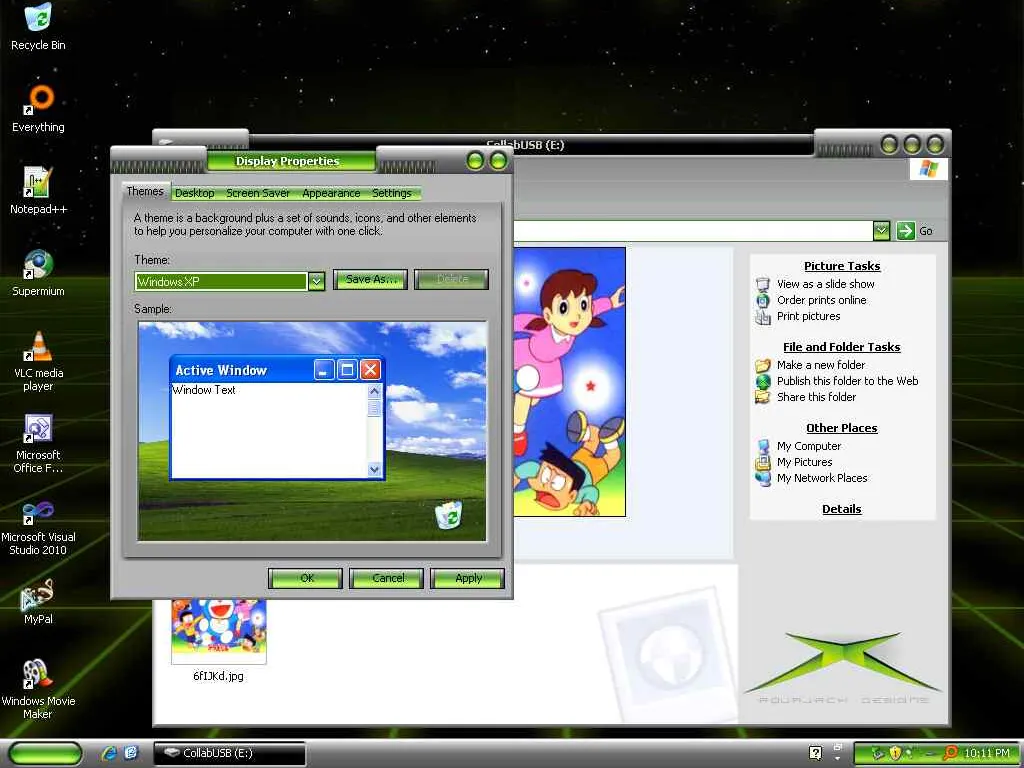Click the large cartoon picture preview
The image size is (1024, 768).
click(x=569, y=382)
